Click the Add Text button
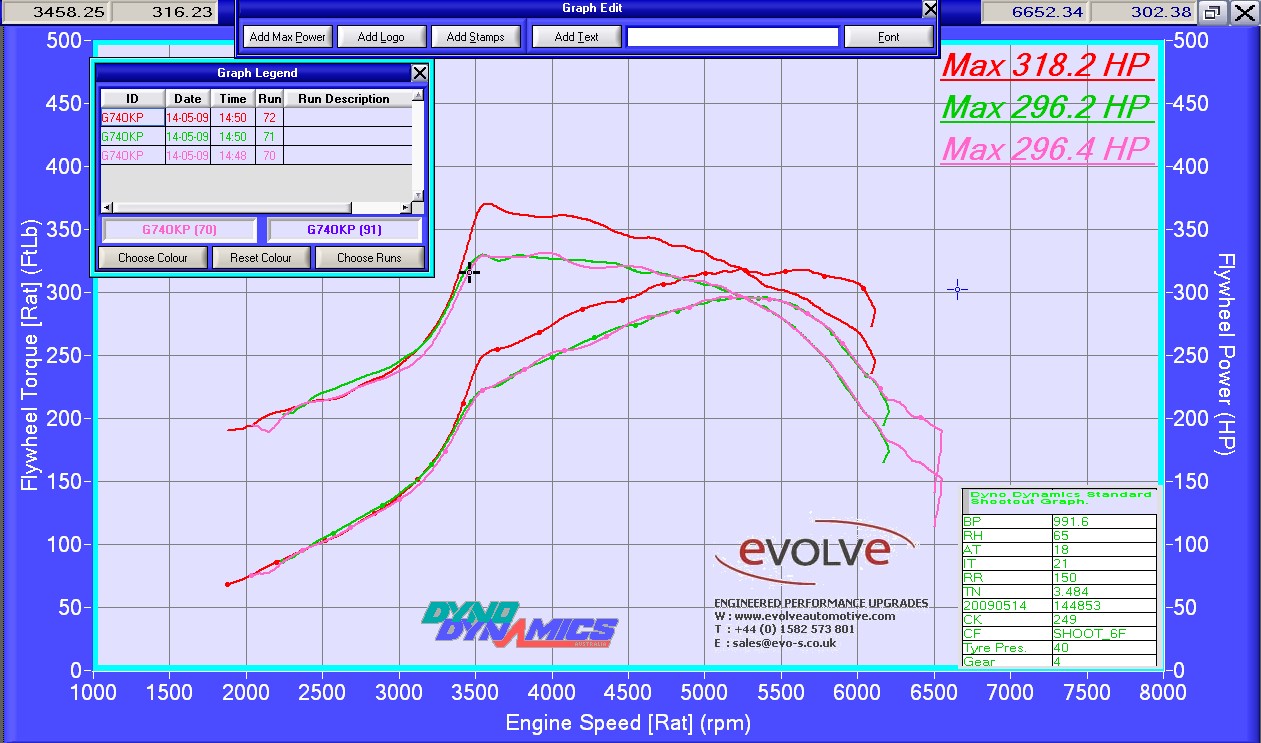 coord(576,37)
